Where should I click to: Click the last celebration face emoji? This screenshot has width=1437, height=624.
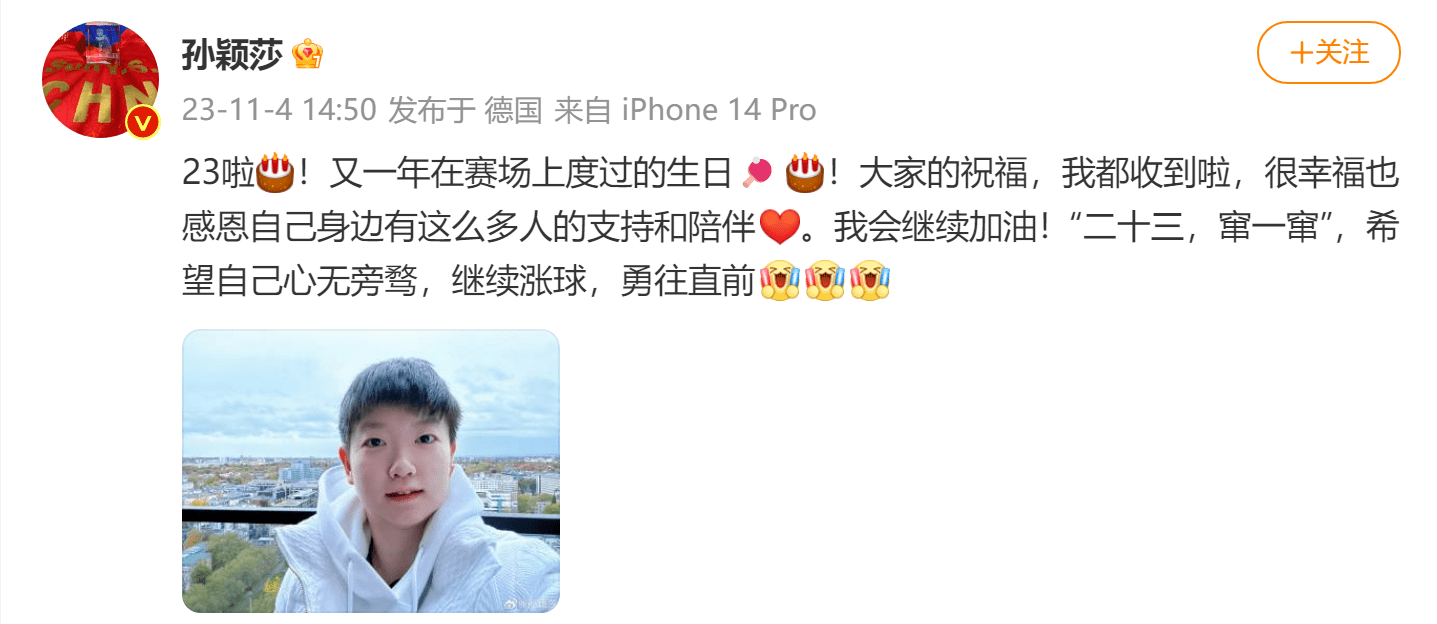pyautogui.click(x=871, y=282)
